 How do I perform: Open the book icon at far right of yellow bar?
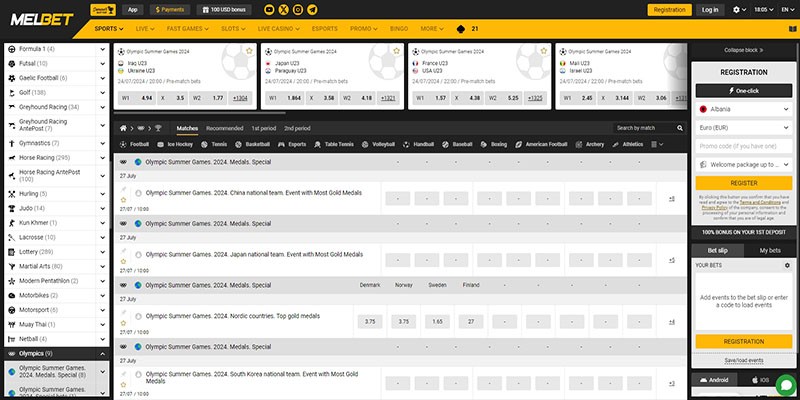[x=792, y=29]
